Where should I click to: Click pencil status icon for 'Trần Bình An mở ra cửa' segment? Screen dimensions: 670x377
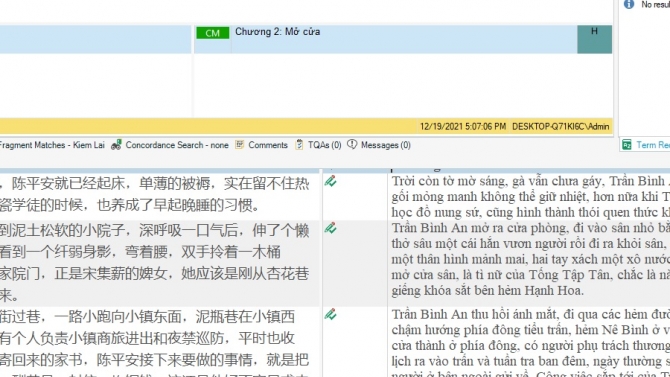click(x=330, y=228)
